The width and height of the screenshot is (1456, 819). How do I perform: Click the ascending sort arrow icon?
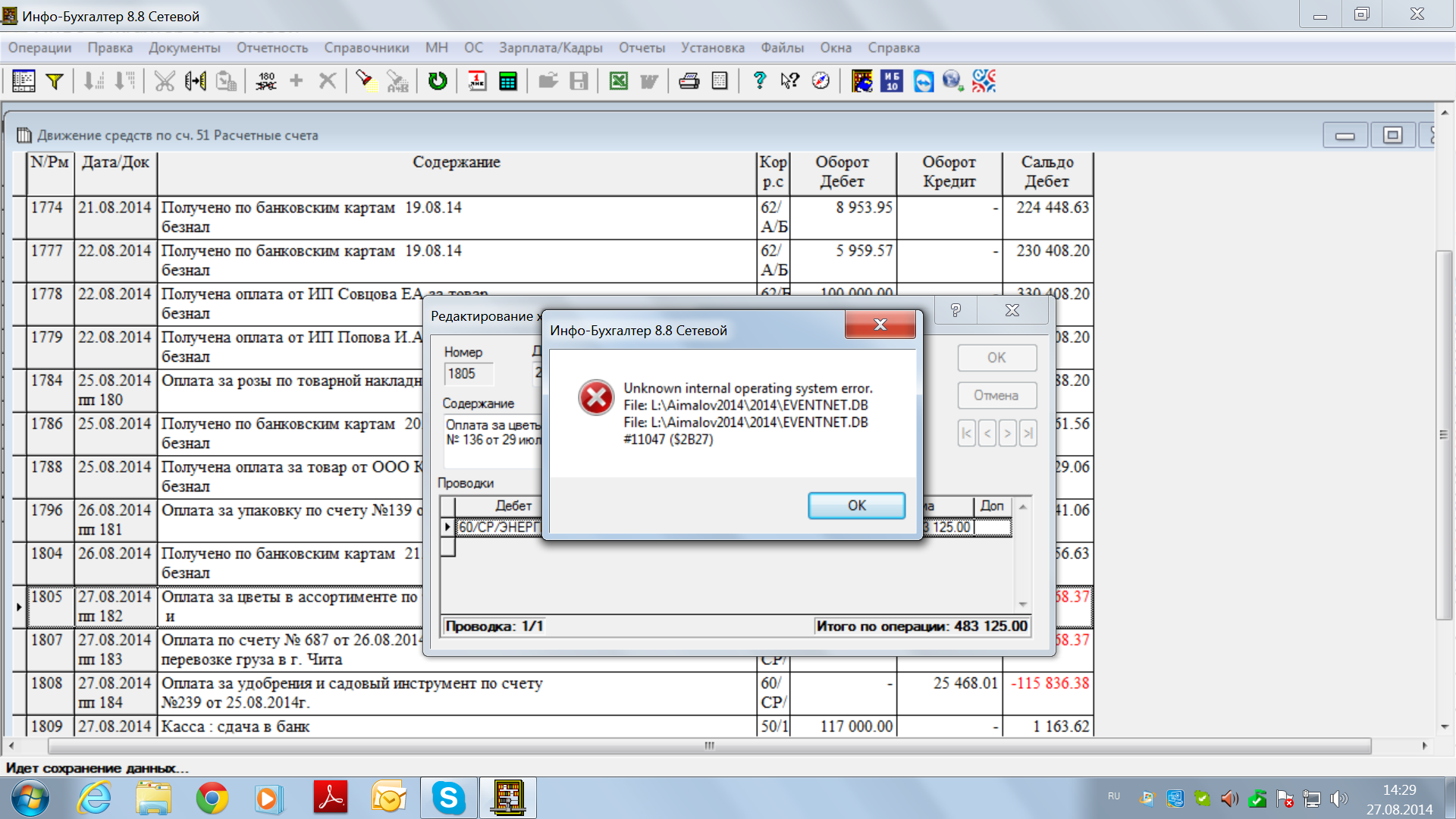(x=93, y=80)
